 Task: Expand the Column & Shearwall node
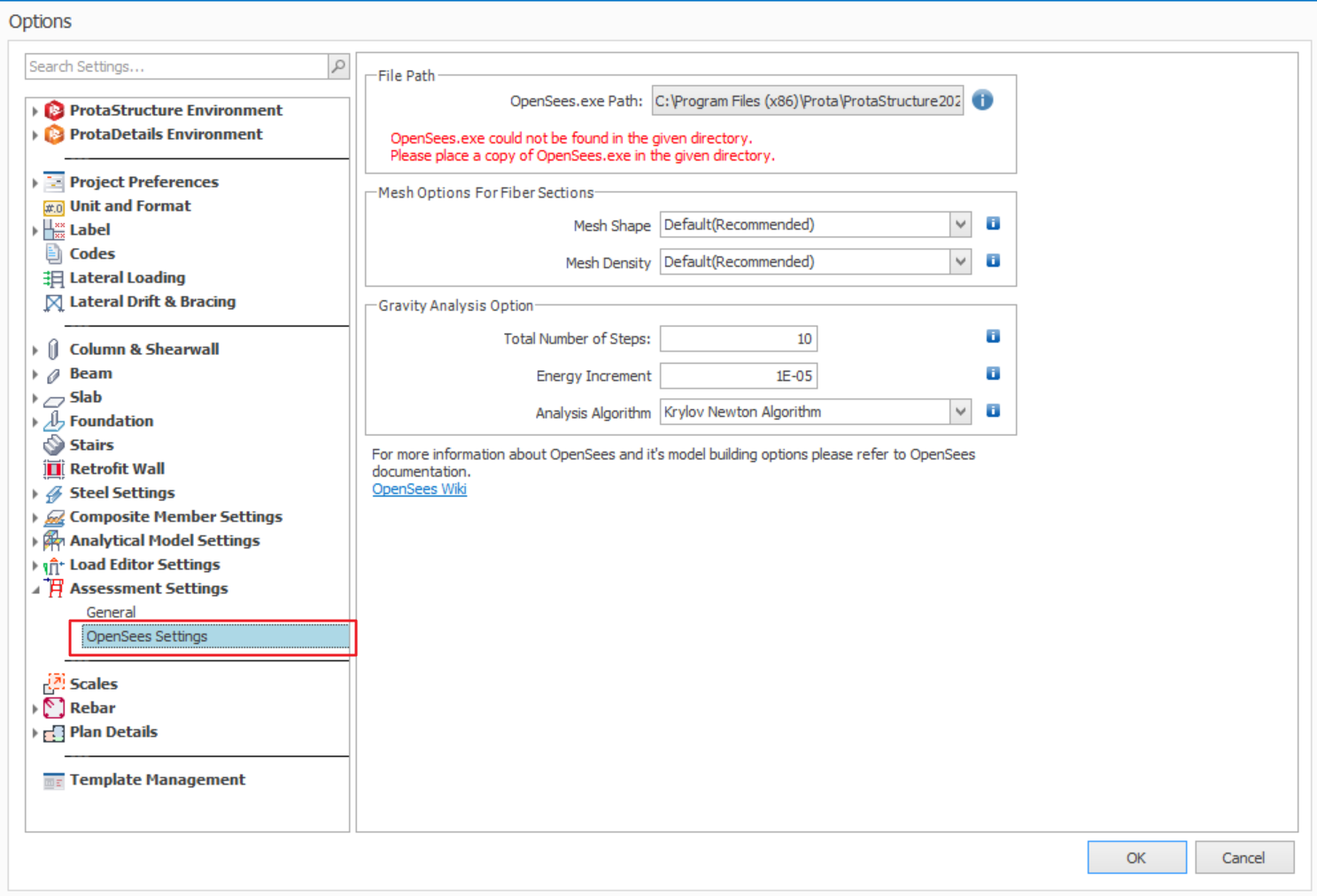35,350
